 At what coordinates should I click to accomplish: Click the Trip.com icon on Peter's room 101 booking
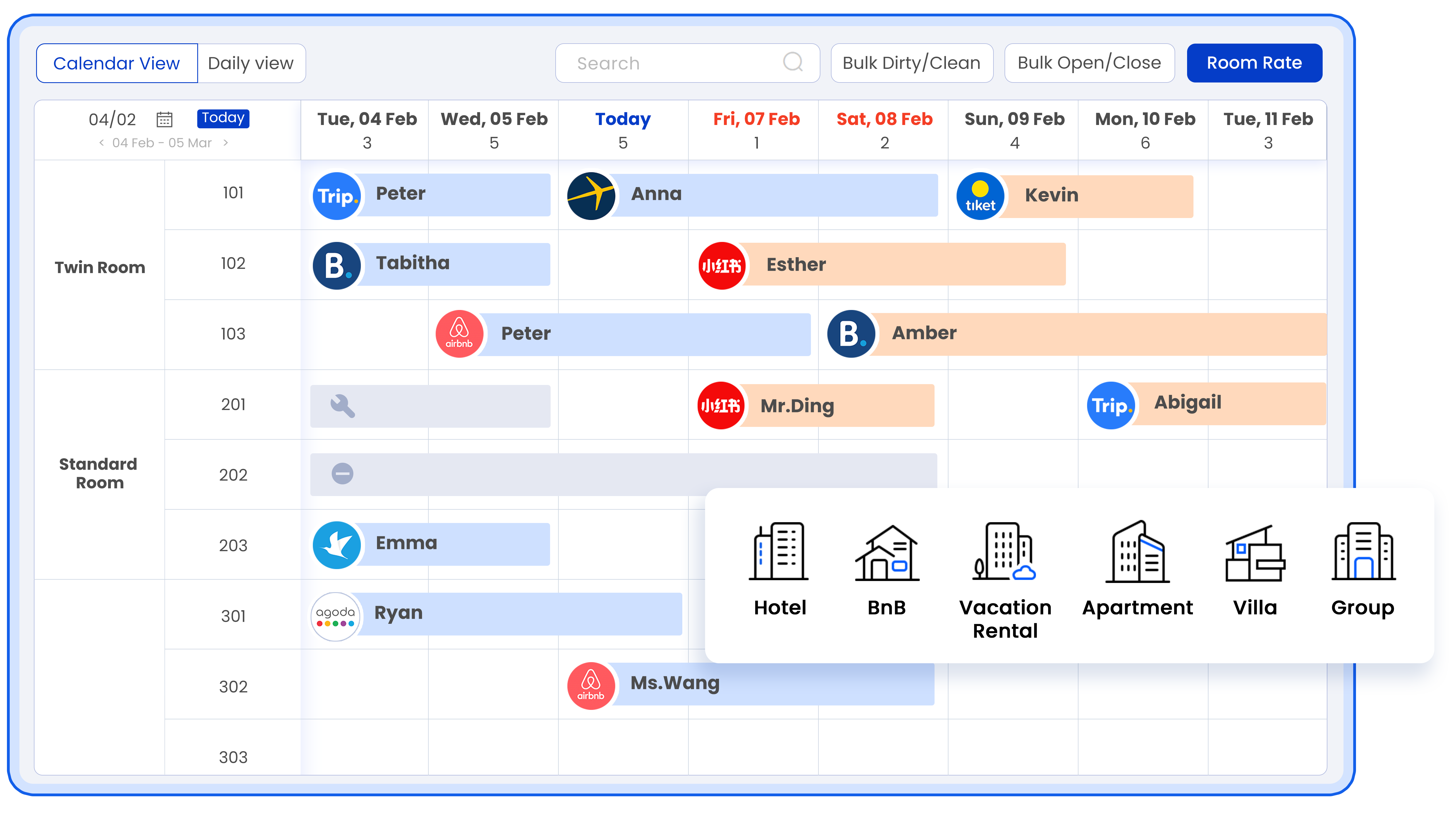337,196
